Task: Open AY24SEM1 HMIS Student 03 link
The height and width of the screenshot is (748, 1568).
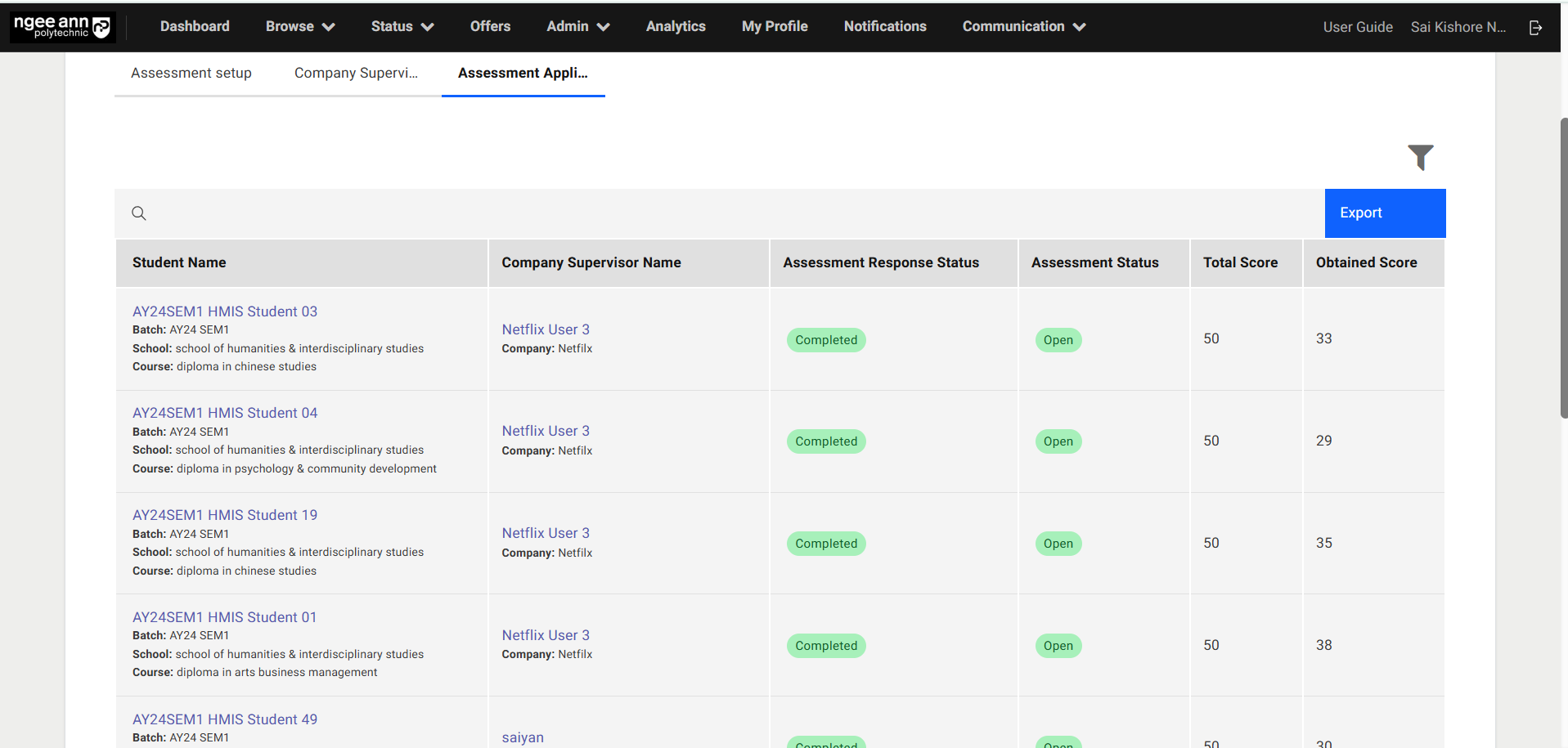Action: (225, 311)
